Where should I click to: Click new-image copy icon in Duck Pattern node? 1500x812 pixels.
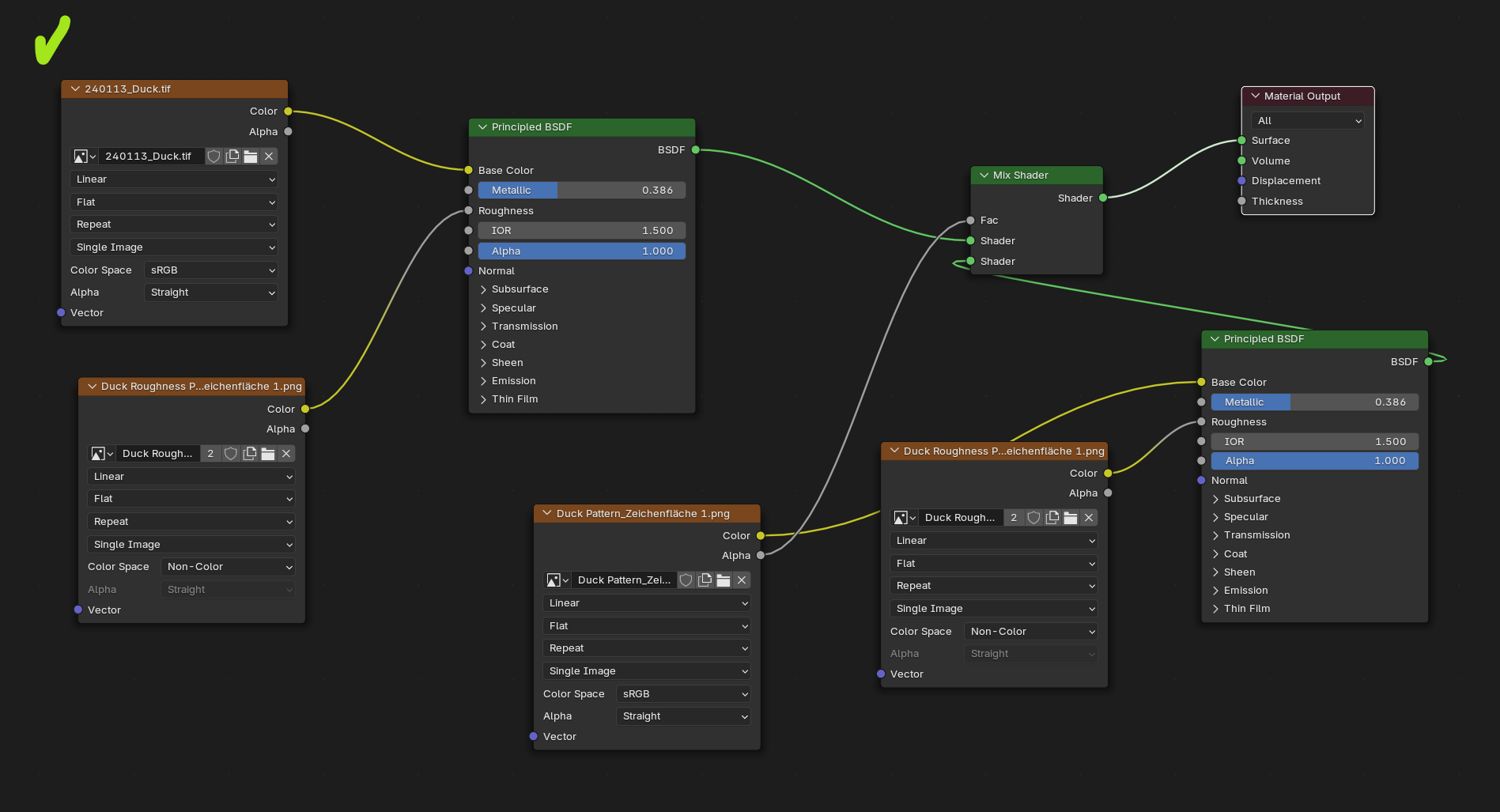(705, 580)
